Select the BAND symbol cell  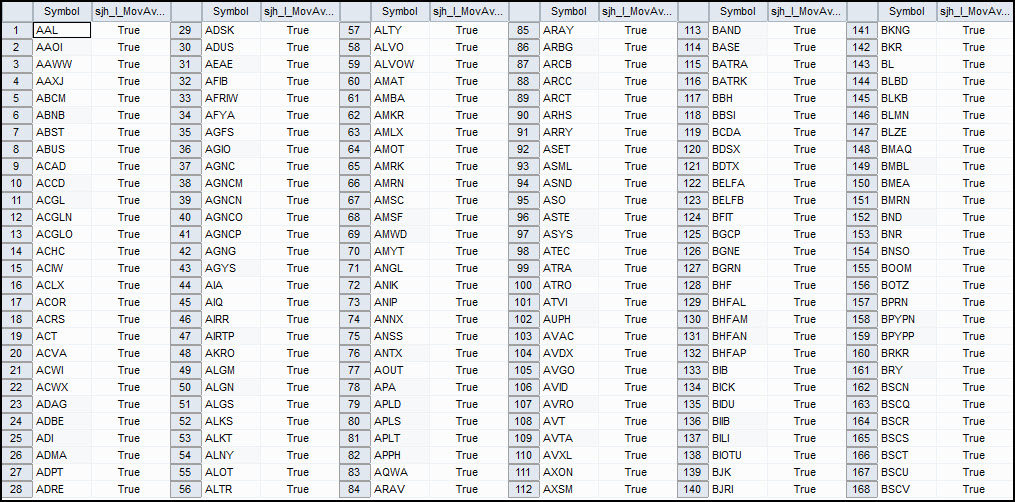point(738,30)
